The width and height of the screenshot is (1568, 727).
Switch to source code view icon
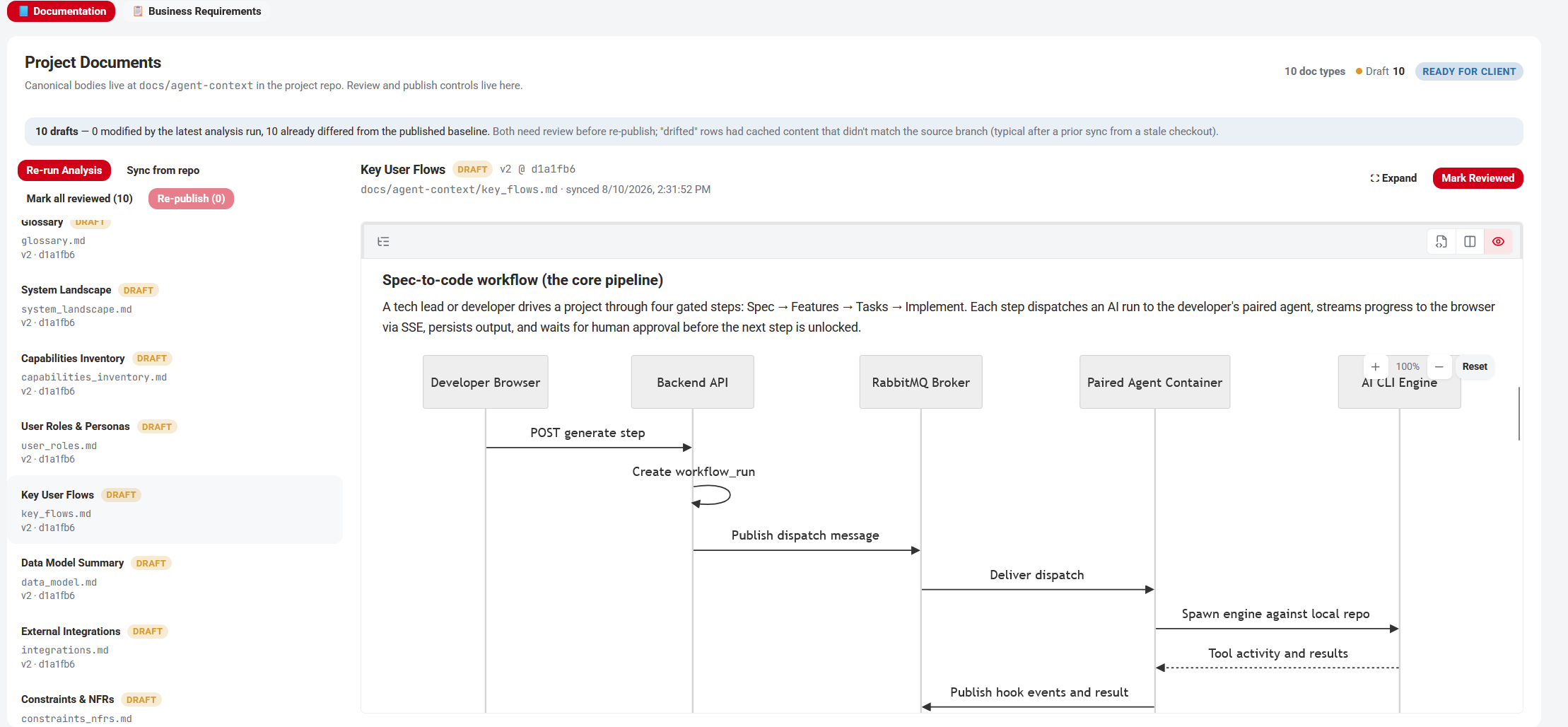1441,242
